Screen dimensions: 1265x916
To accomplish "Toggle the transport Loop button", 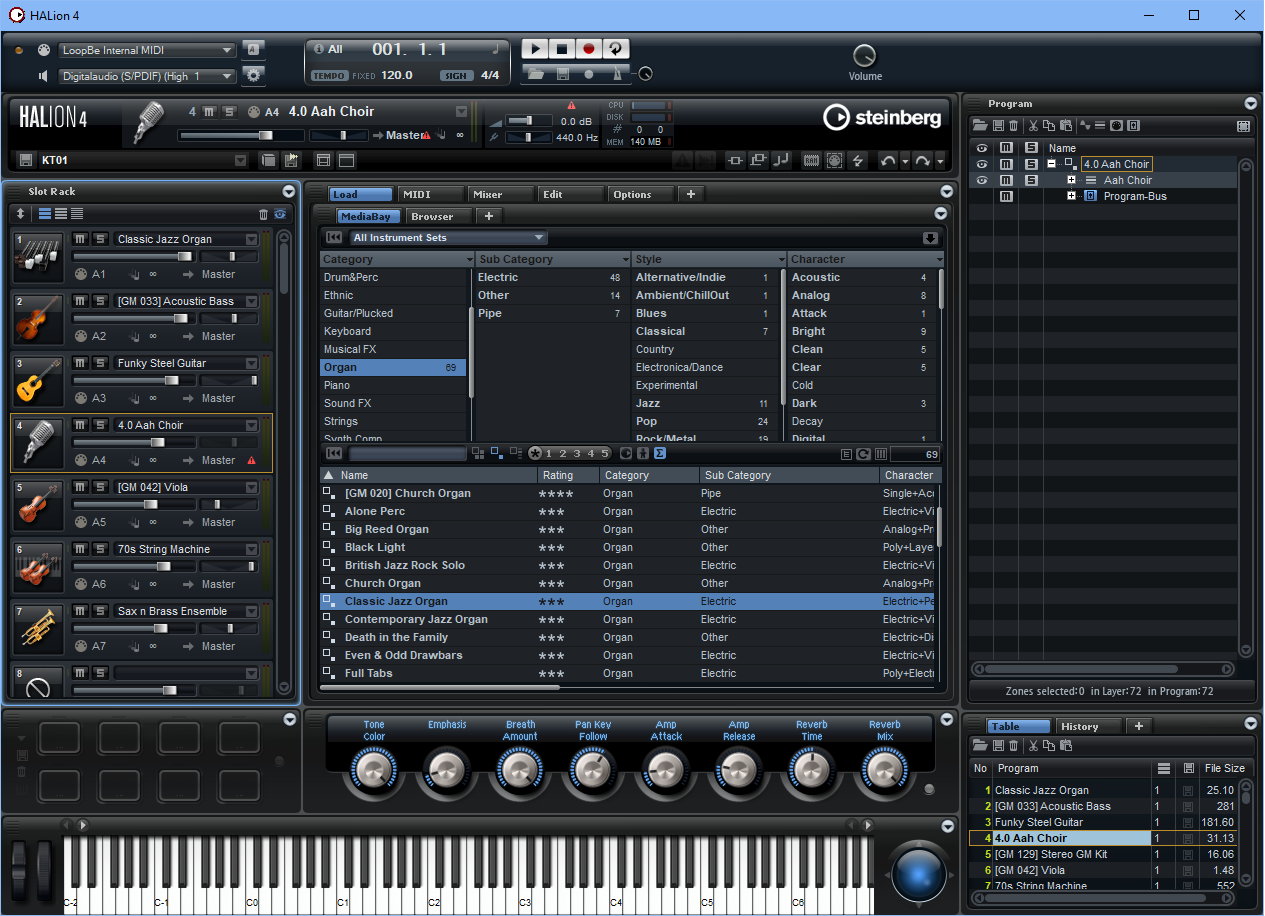I will click(x=616, y=48).
